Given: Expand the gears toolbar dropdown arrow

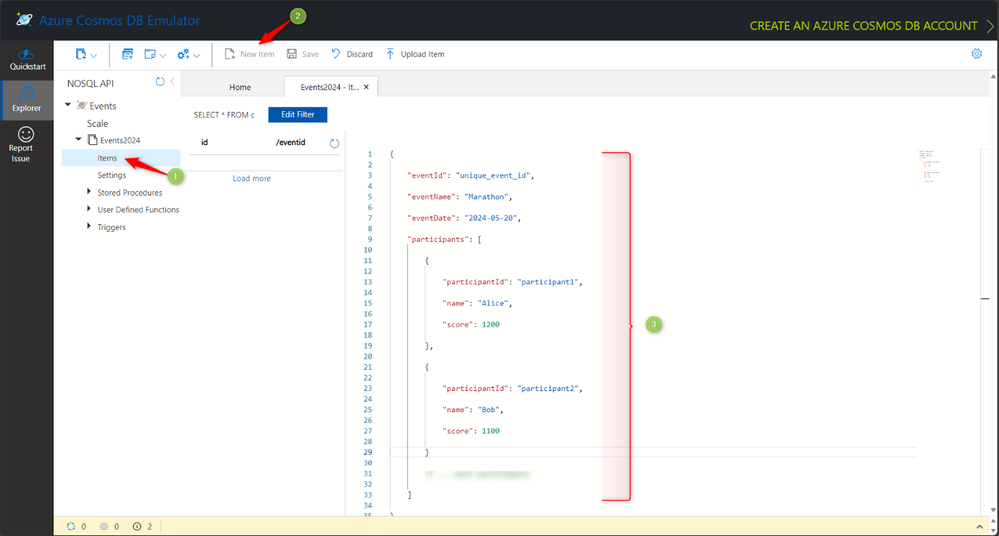Looking at the screenshot, I should [197, 55].
